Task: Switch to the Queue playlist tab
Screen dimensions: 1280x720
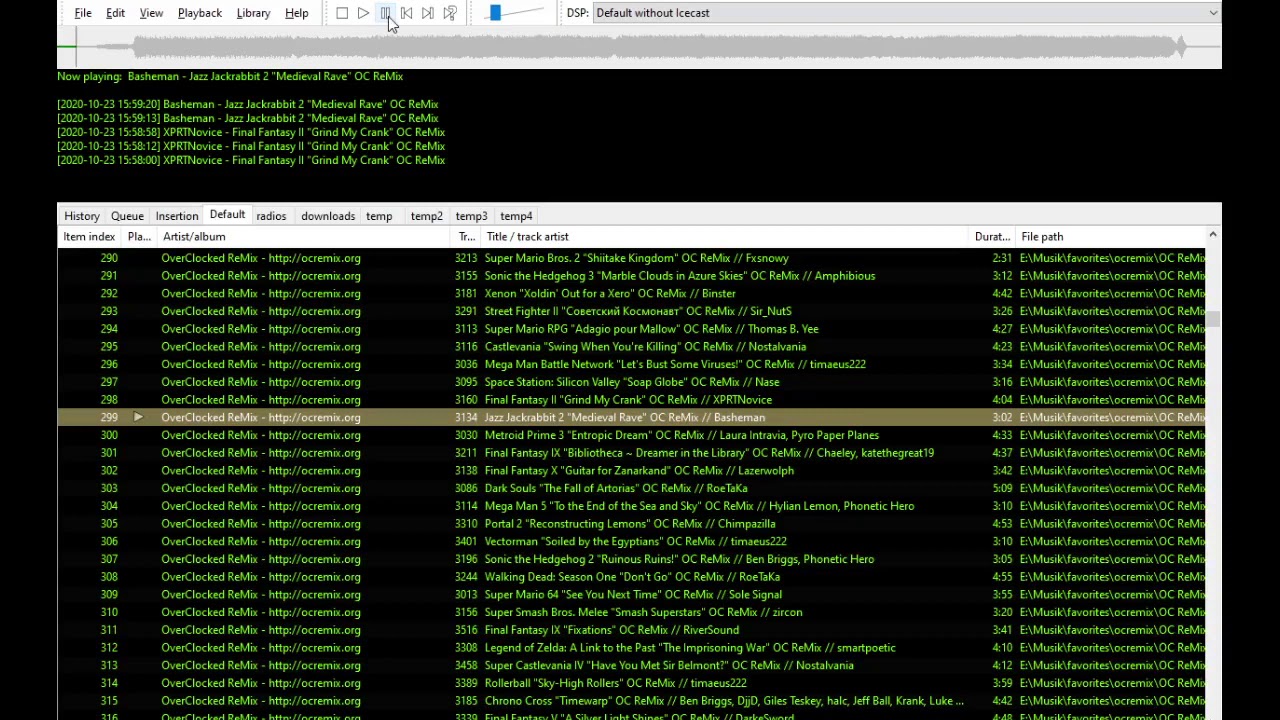Action: pyautogui.click(x=127, y=216)
